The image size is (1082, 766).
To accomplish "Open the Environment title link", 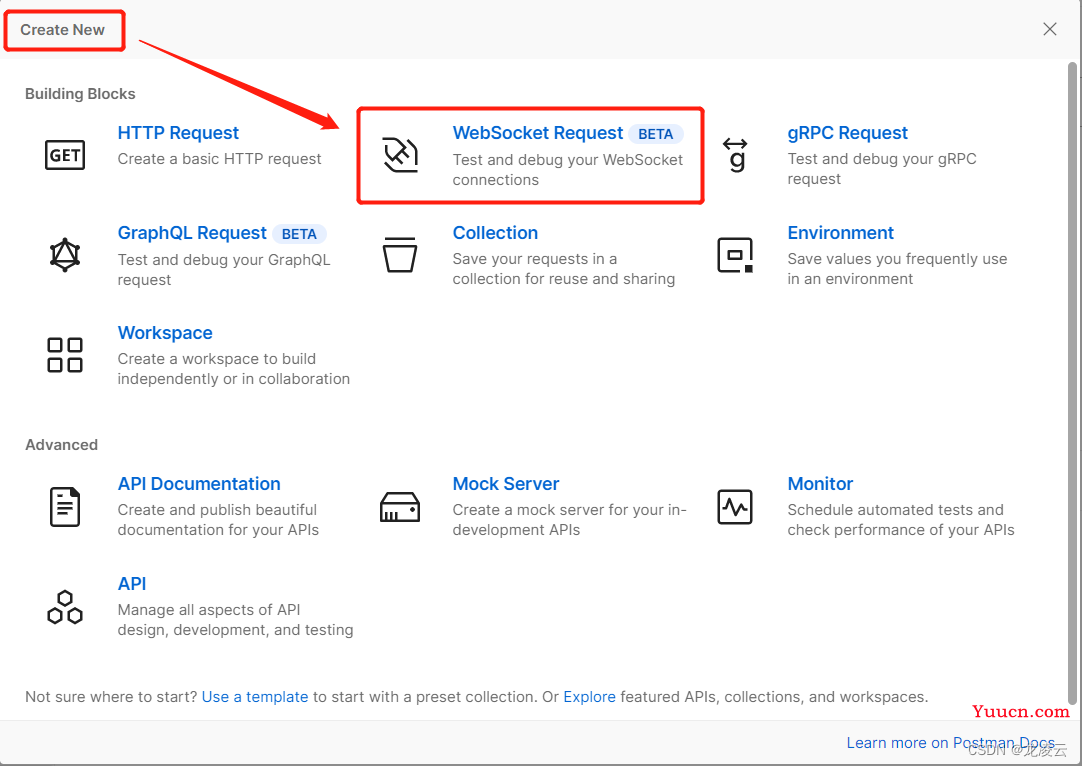I will pos(840,233).
